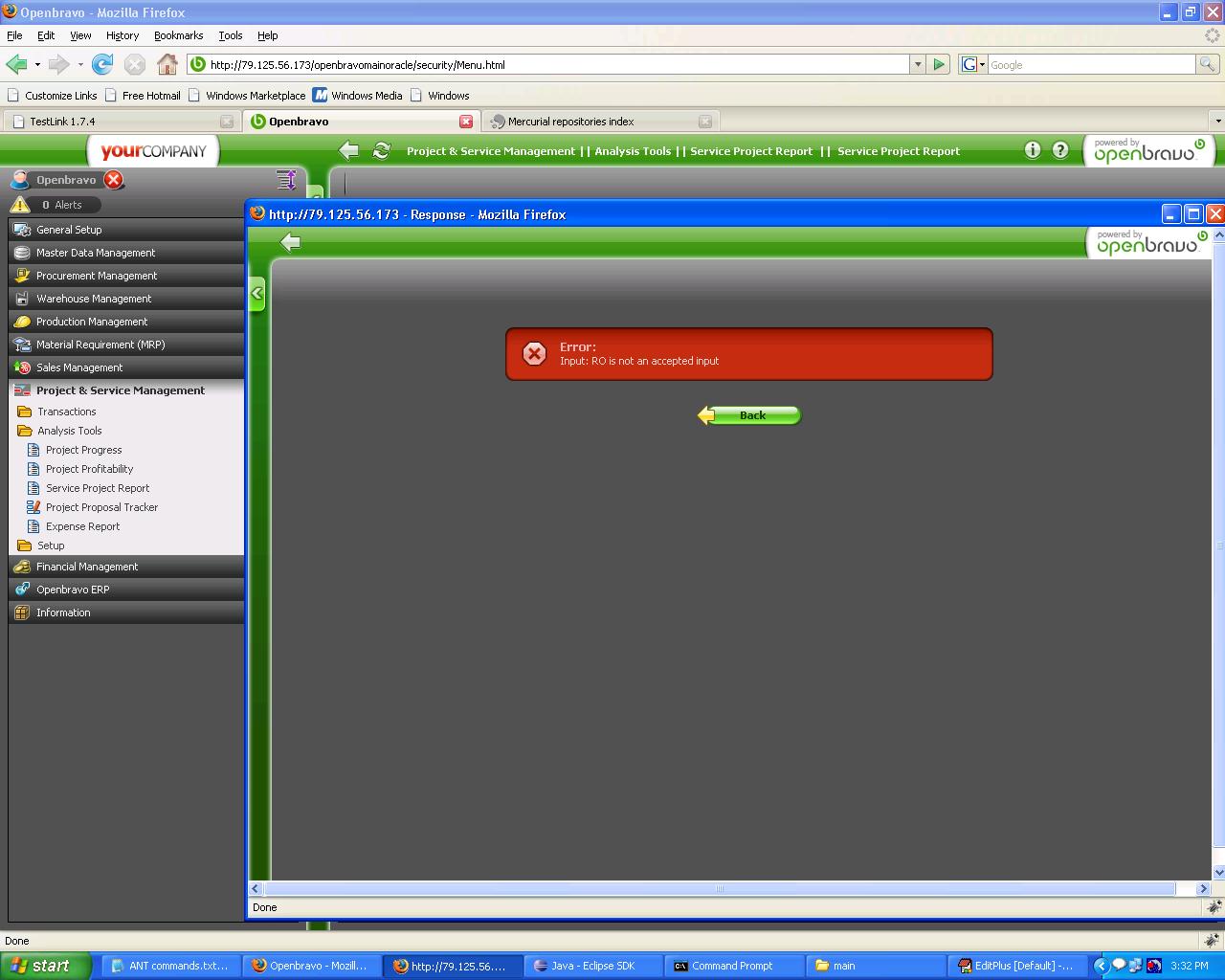Collapse popup side panel with green chevron

[x=256, y=294]
